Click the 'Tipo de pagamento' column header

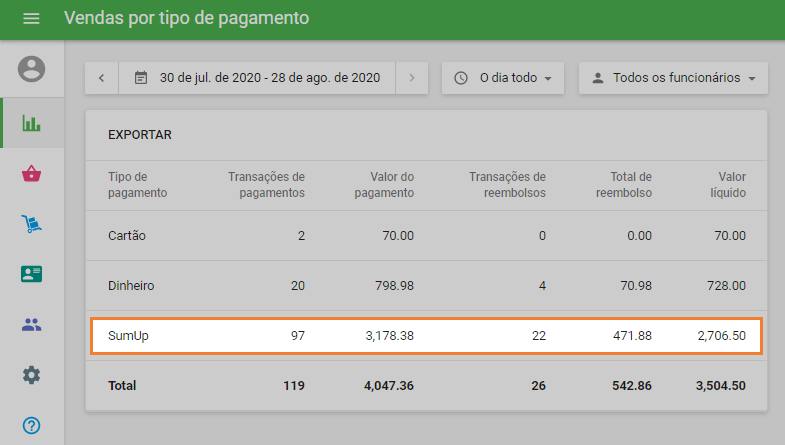137,185
